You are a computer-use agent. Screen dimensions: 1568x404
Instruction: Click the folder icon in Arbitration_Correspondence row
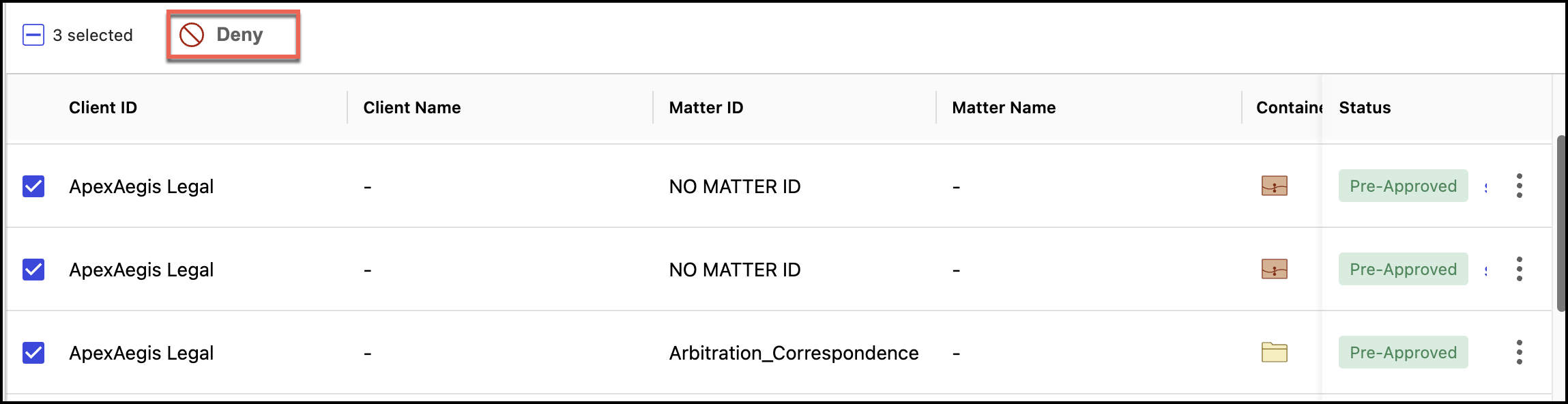1274,353
